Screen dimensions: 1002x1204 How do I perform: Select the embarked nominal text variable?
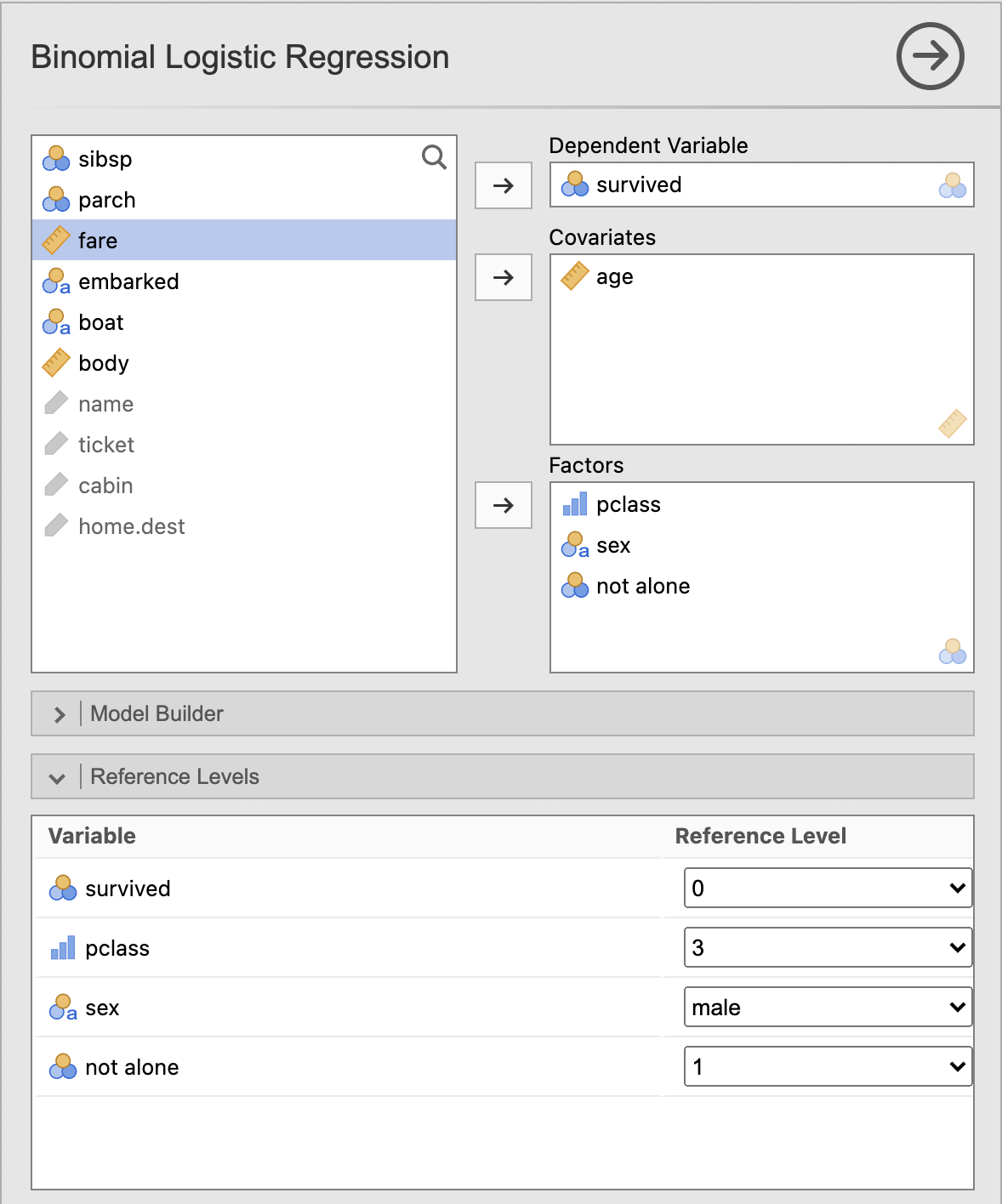click(244, 281)
